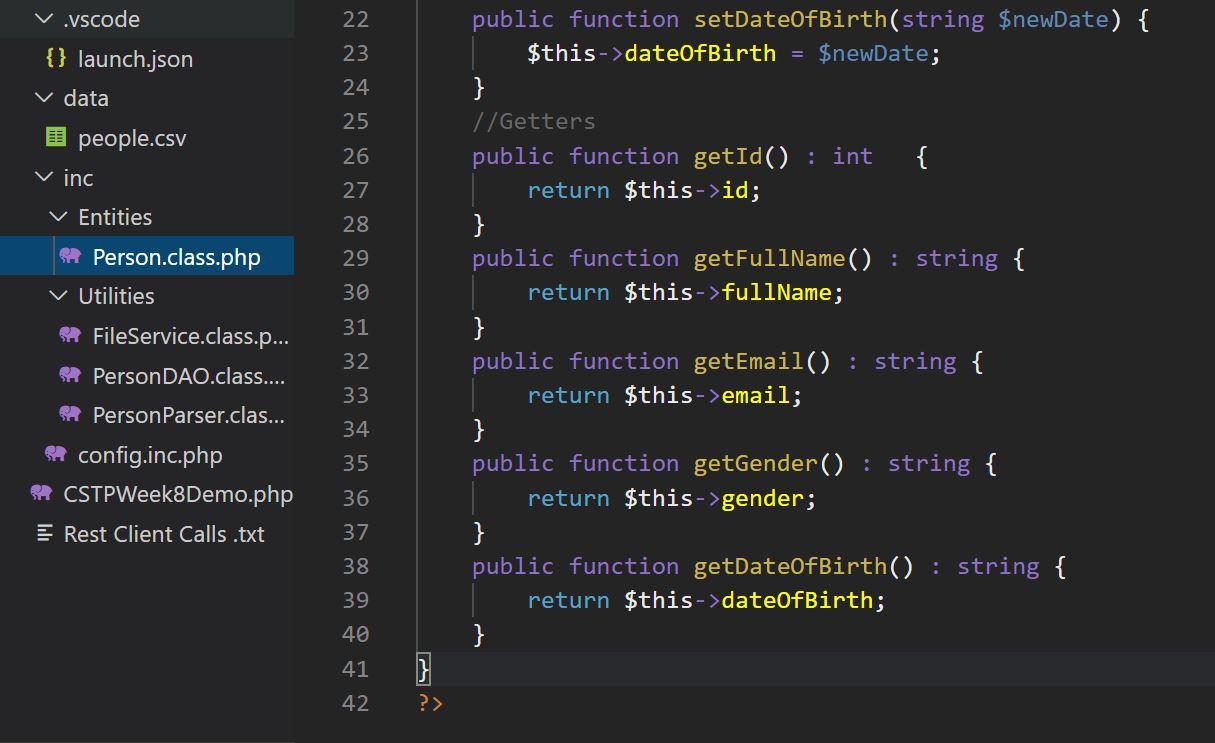Click the PHP elephant icon for Person.class.php
Viewport: 1215px width, 743px height.
[x=70, y=256]
